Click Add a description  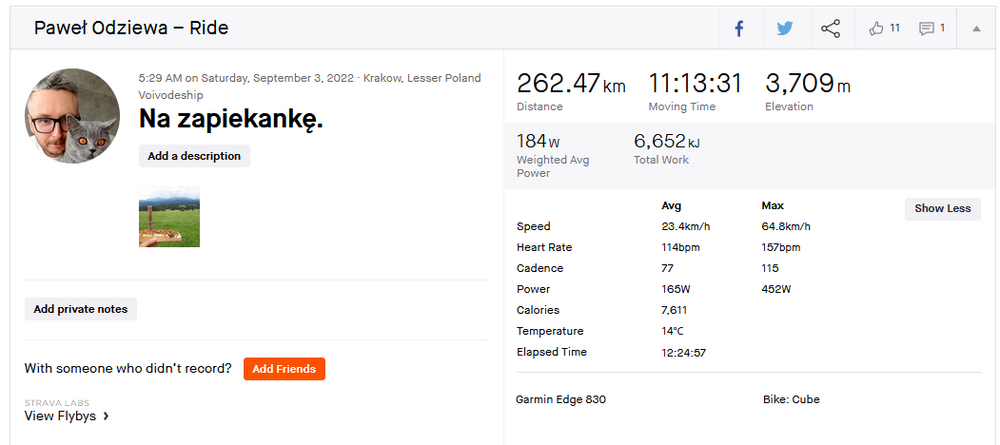tap(194, 156)
